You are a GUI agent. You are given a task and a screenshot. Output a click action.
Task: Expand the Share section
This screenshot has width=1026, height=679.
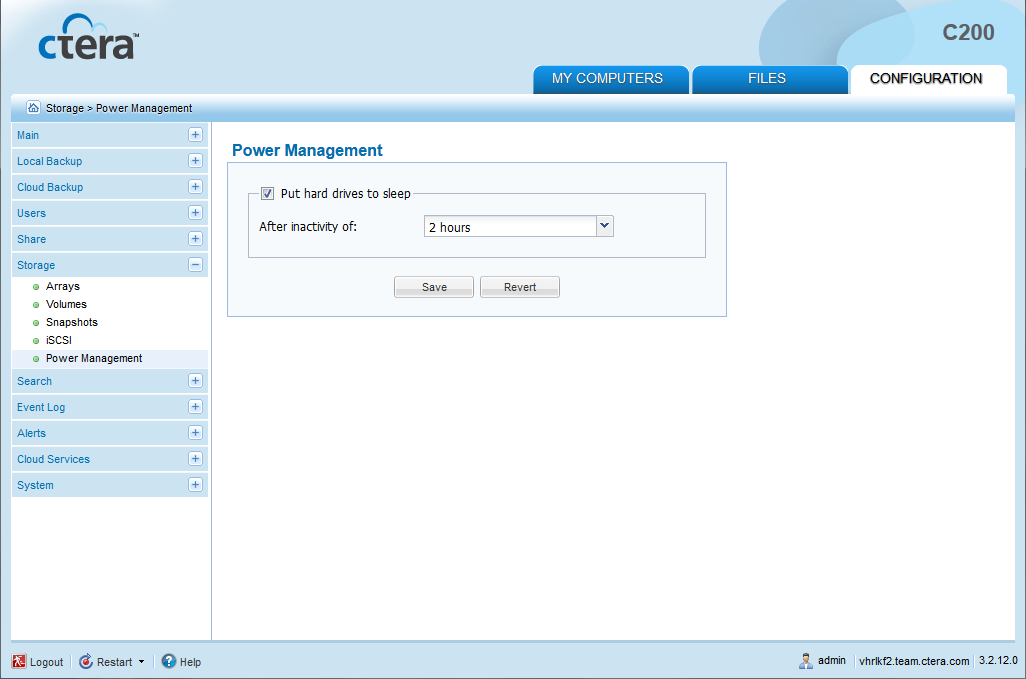coord(195,239)
